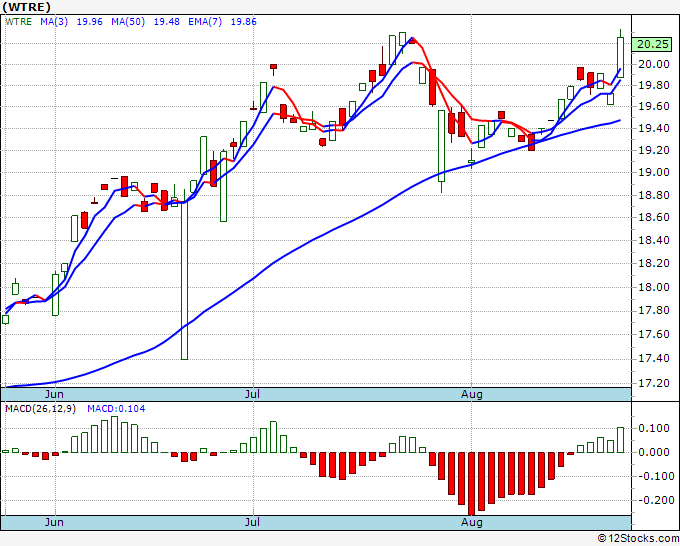This screenshot has width=680, height=546.
Task: Click the 19.80 price axis label
Action: (654, 85)
